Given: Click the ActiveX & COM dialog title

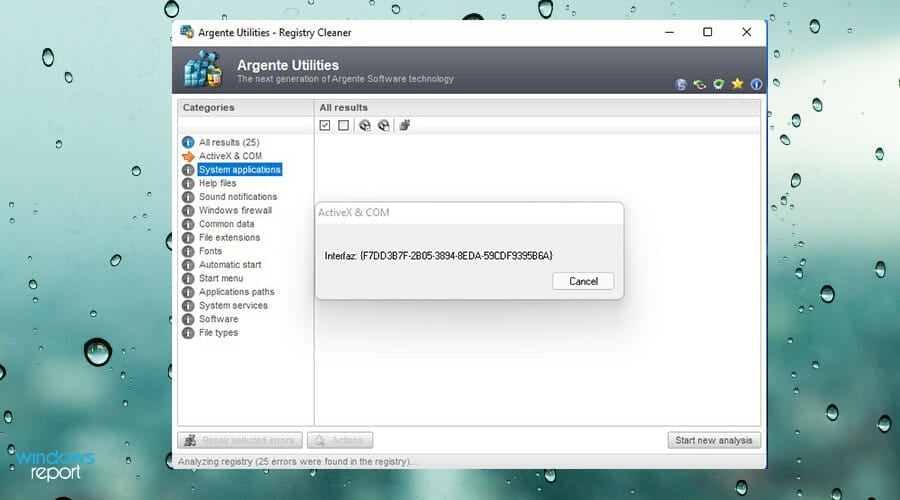Looking at the screenshot, I should (354, 212).
